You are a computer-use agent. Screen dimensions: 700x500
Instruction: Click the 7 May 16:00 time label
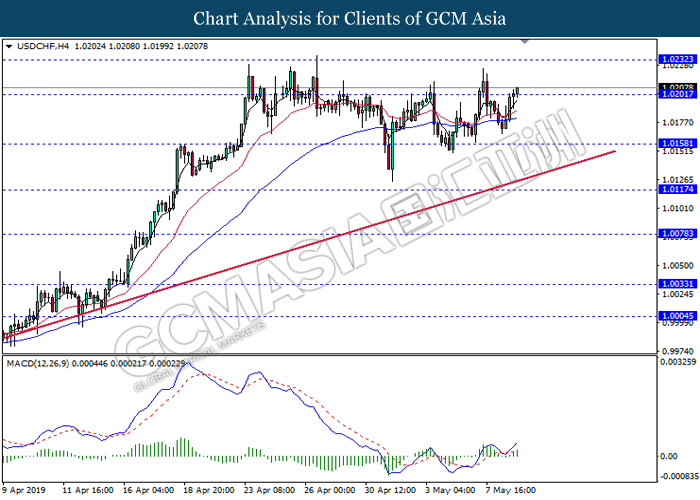click(511, 490)
